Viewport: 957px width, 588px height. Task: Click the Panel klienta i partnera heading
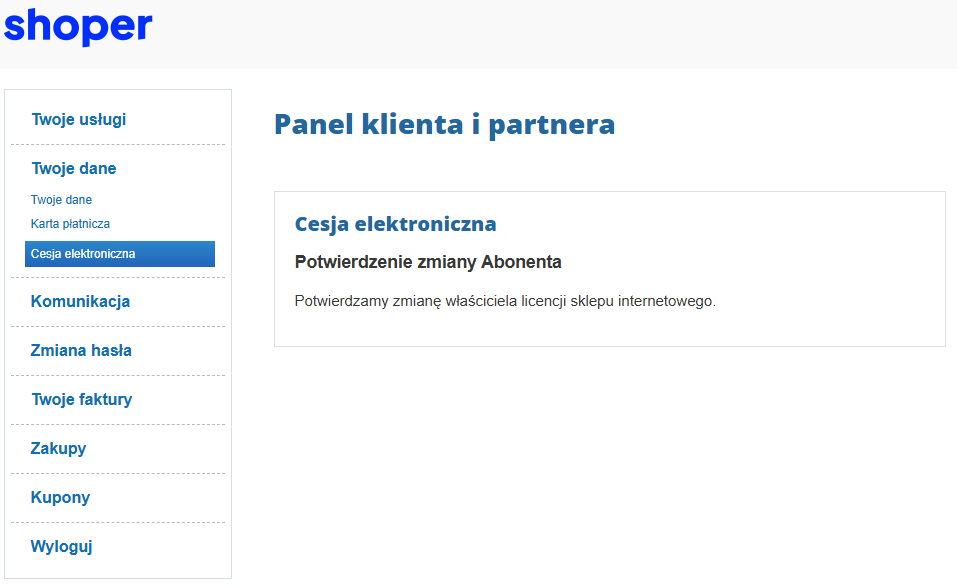coord(444,125)
